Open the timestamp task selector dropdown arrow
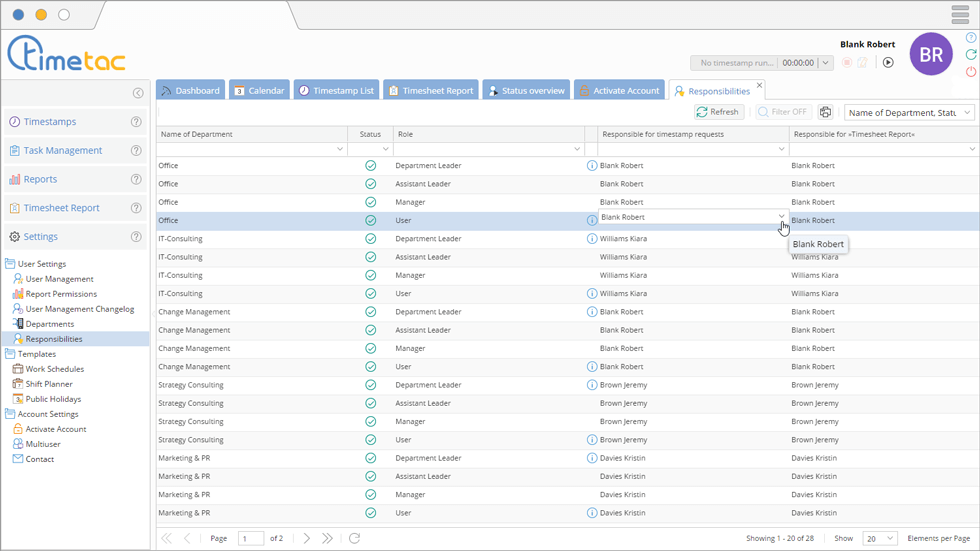 pyautogui.click(x=825, y=63)
